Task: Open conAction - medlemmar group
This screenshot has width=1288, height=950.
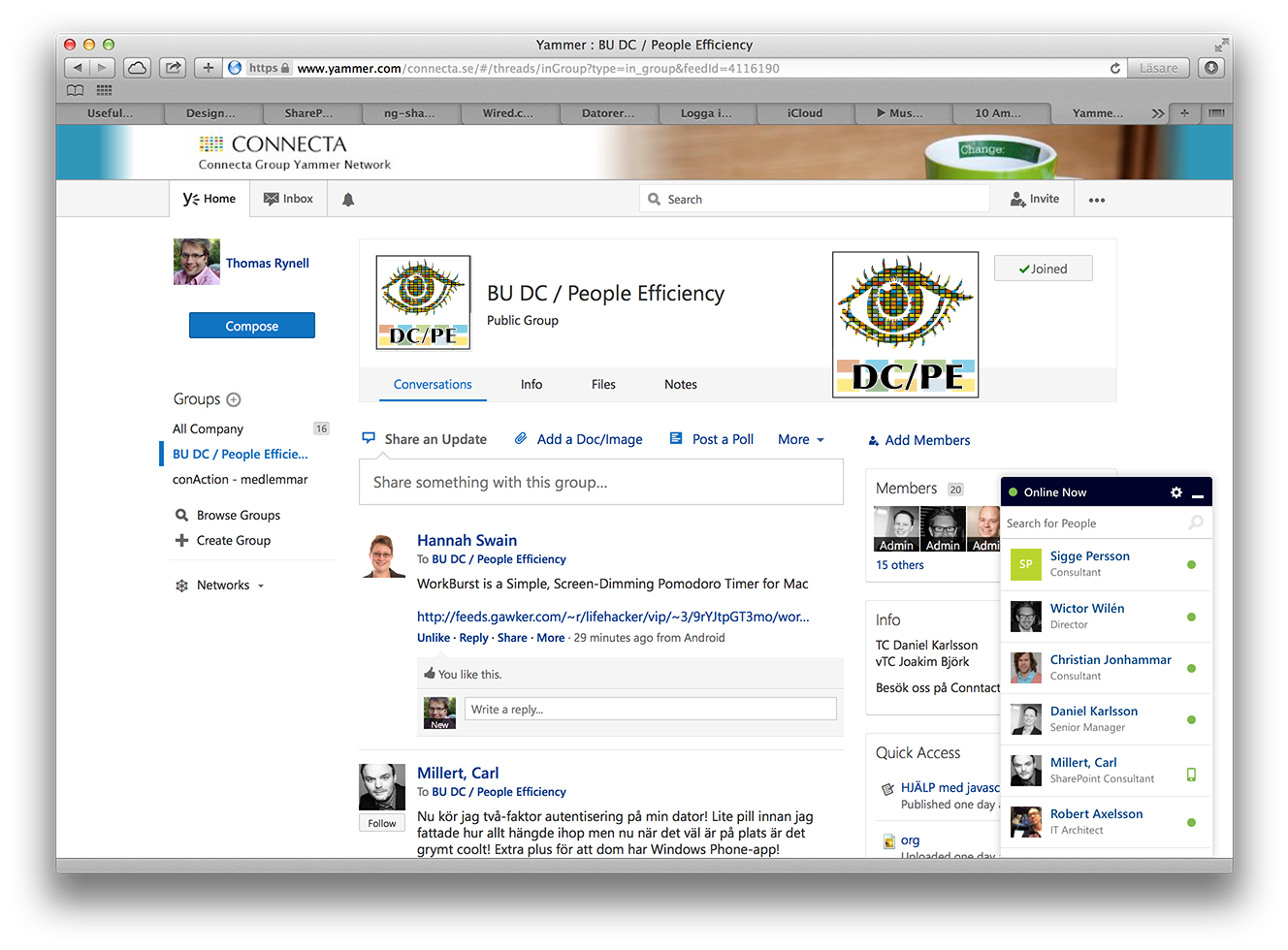Action: pyautogui.click(x=240, y=480)
